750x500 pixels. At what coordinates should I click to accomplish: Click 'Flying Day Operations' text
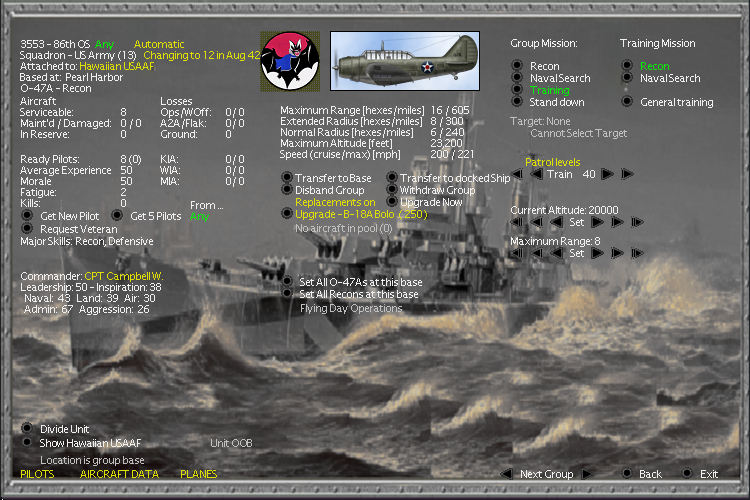coord(351,309)
